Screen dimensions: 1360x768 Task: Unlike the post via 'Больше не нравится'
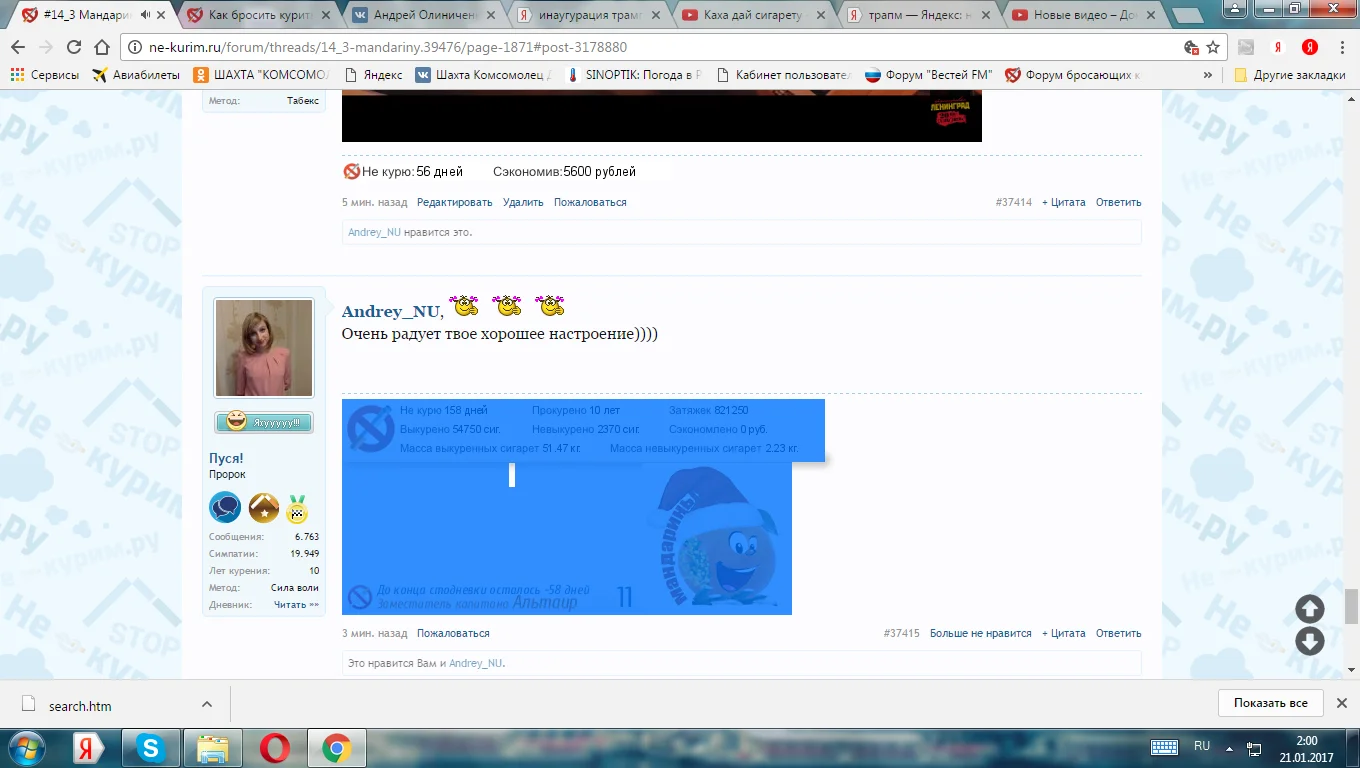(x=980, y=633)
